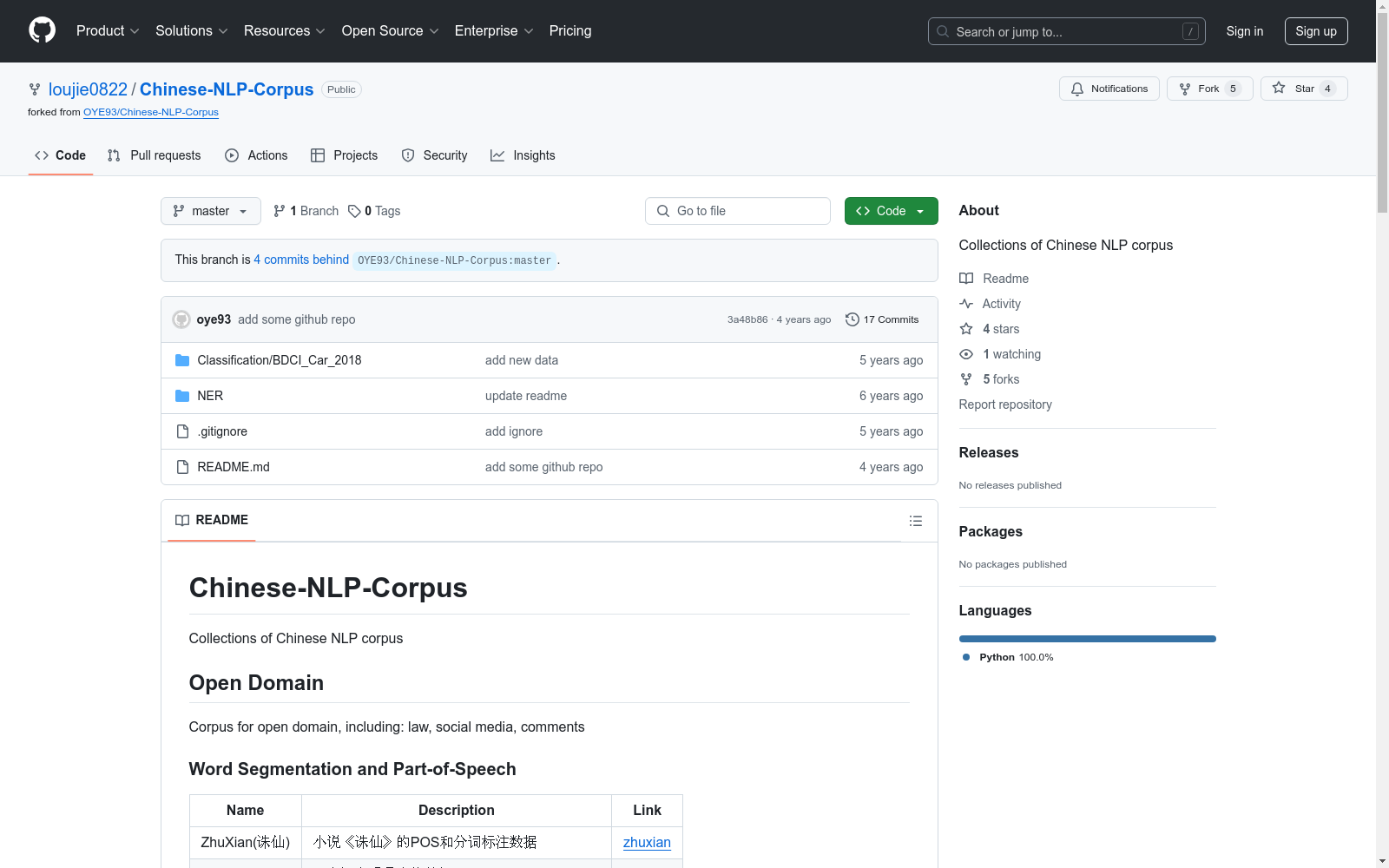Click the book icon next to Readme
This screenshot has height=868, width=1389.
(x=966, y=279)
